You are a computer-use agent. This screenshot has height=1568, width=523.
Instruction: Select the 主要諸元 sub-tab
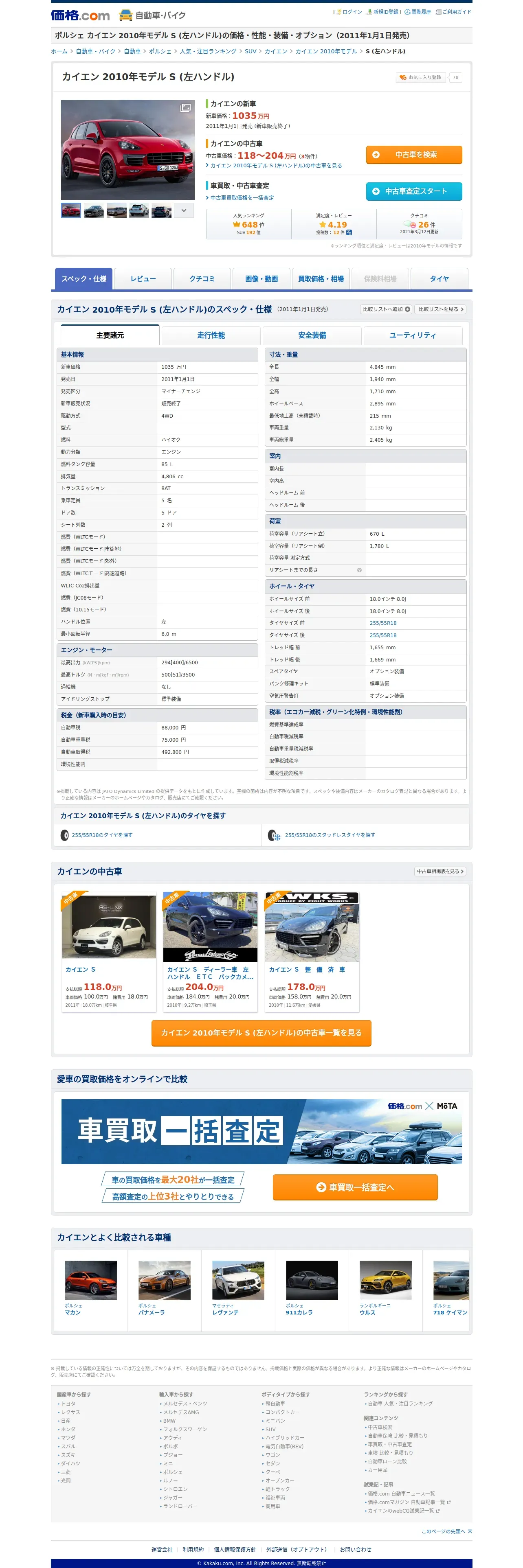(x=110, y=335)
